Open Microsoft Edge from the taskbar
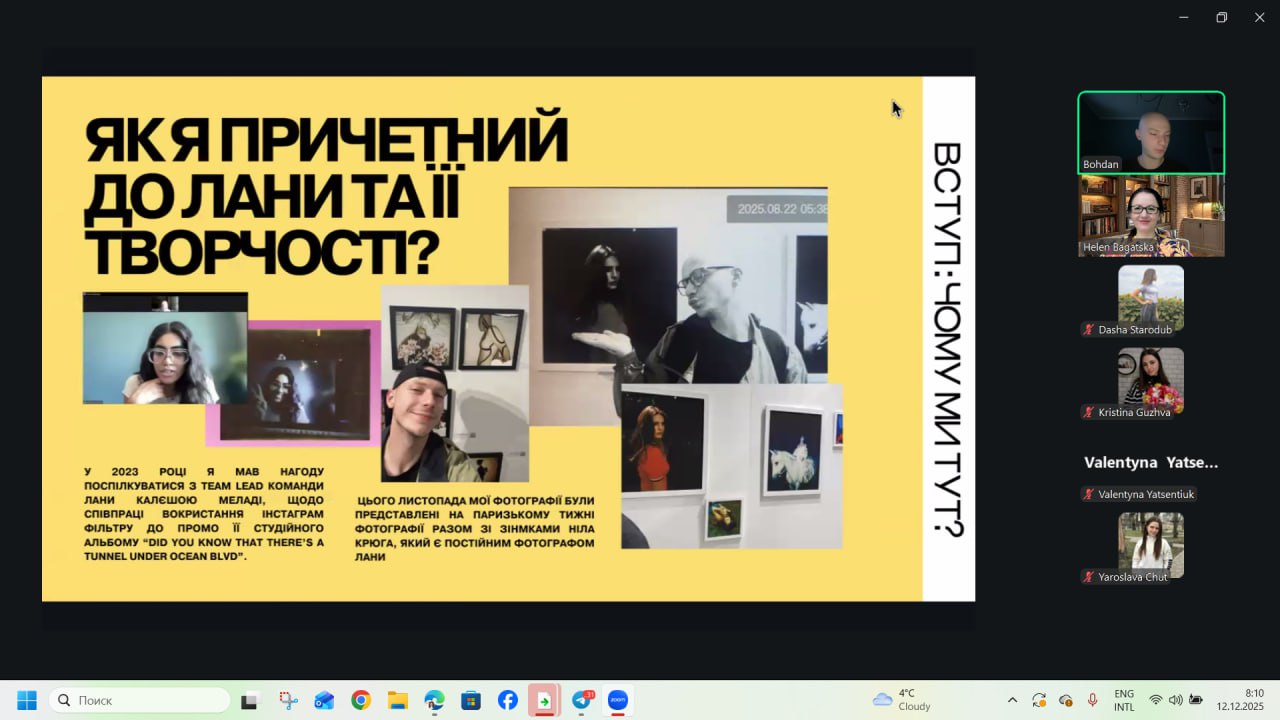 434,700
